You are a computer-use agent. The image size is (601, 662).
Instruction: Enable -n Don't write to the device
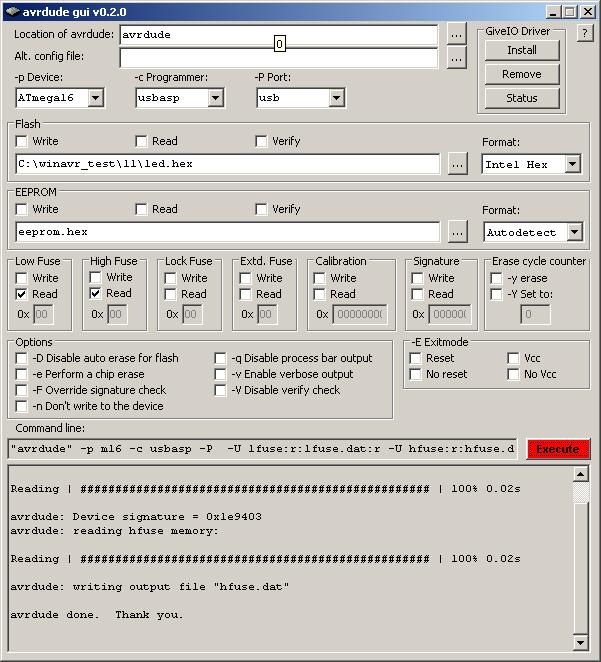click(x=21, y=406)
